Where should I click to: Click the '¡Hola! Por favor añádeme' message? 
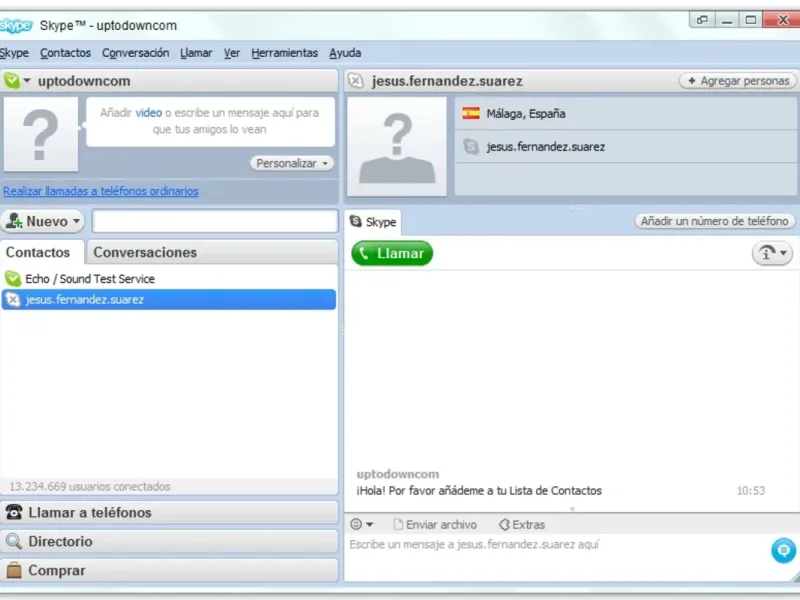coord(479,491)
